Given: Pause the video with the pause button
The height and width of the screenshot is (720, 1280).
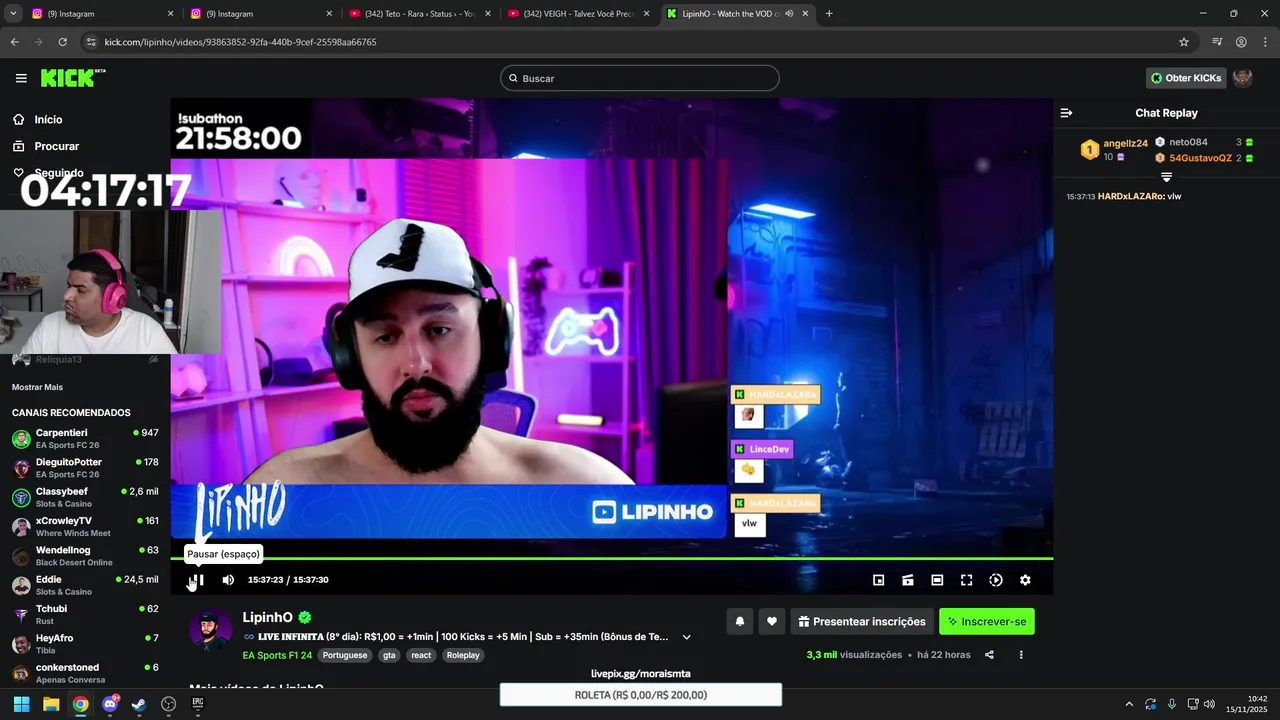Looking at the screenshot, I should (197, 580).
